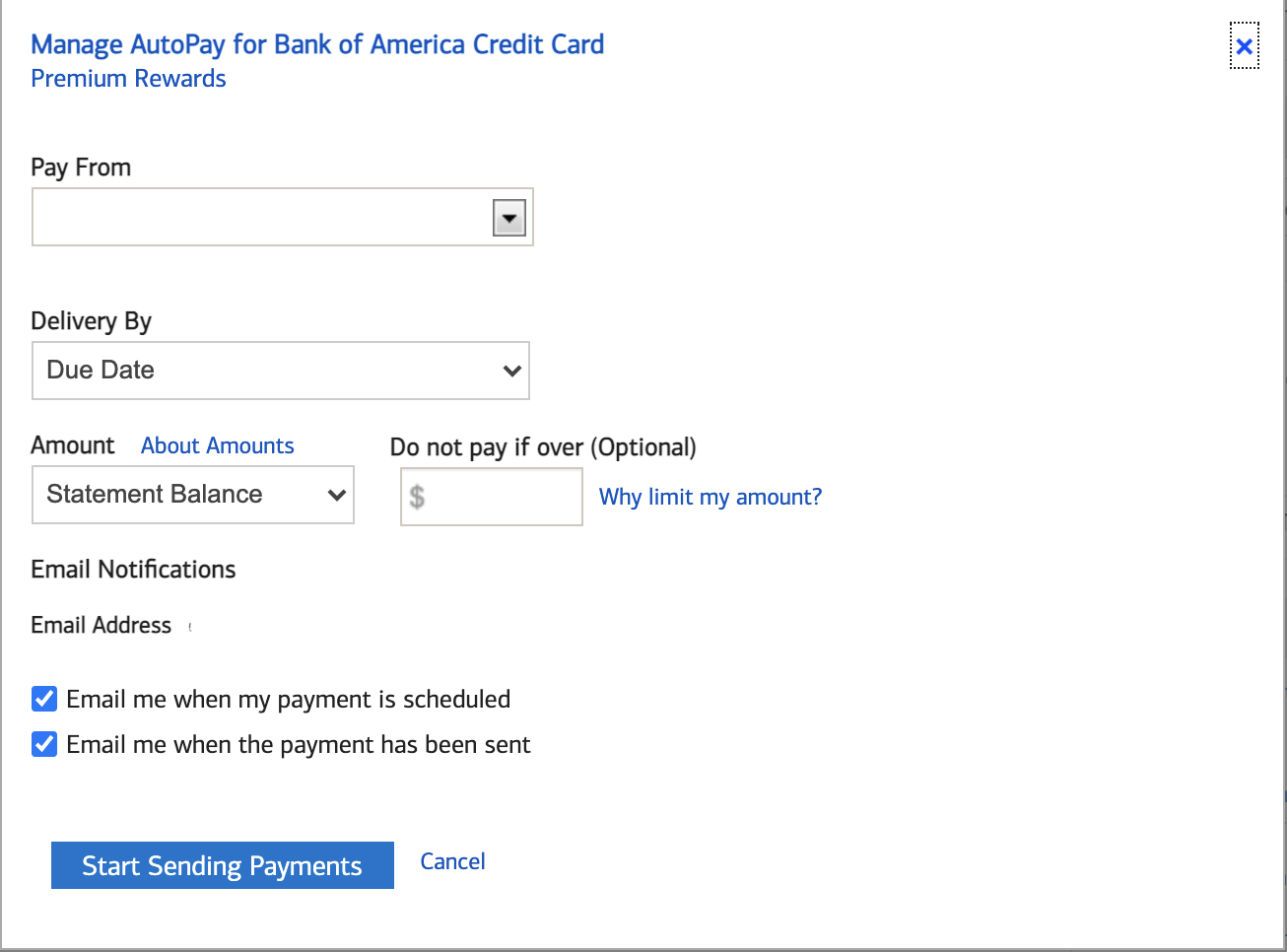Uncheck the payment is scheduled email checkbox
Viewport: 1287px width, 952px height.
pyautogui.click(x=44, y=699)
